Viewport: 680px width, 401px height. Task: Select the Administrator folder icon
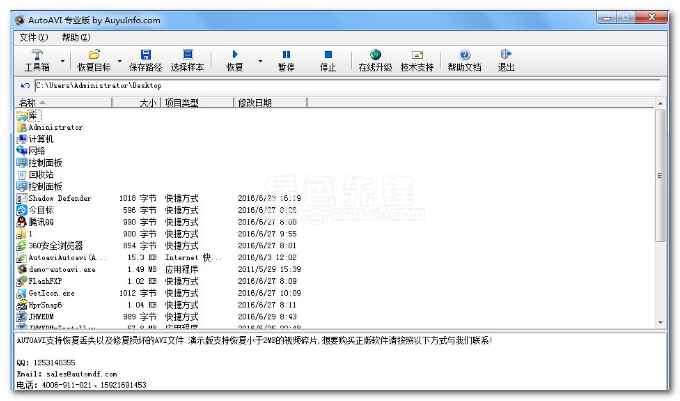22,127
